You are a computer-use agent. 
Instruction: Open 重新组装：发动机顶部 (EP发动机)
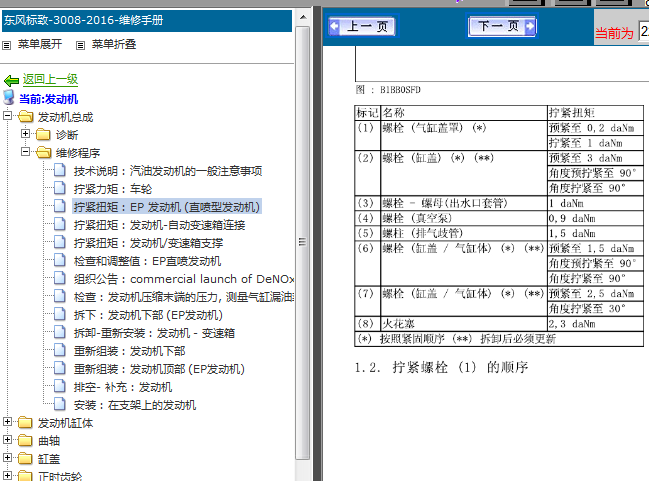pos(159,369)
